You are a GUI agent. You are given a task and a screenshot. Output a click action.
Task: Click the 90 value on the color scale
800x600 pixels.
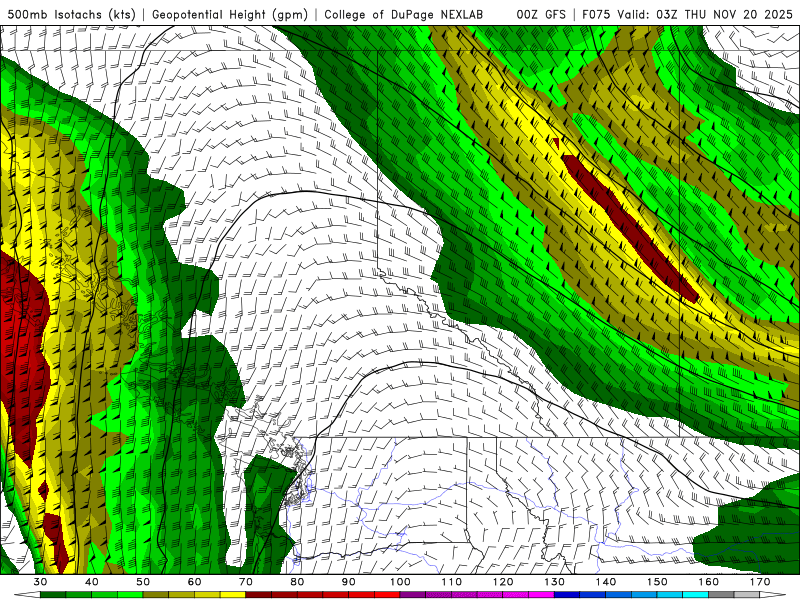click(348, 582)
